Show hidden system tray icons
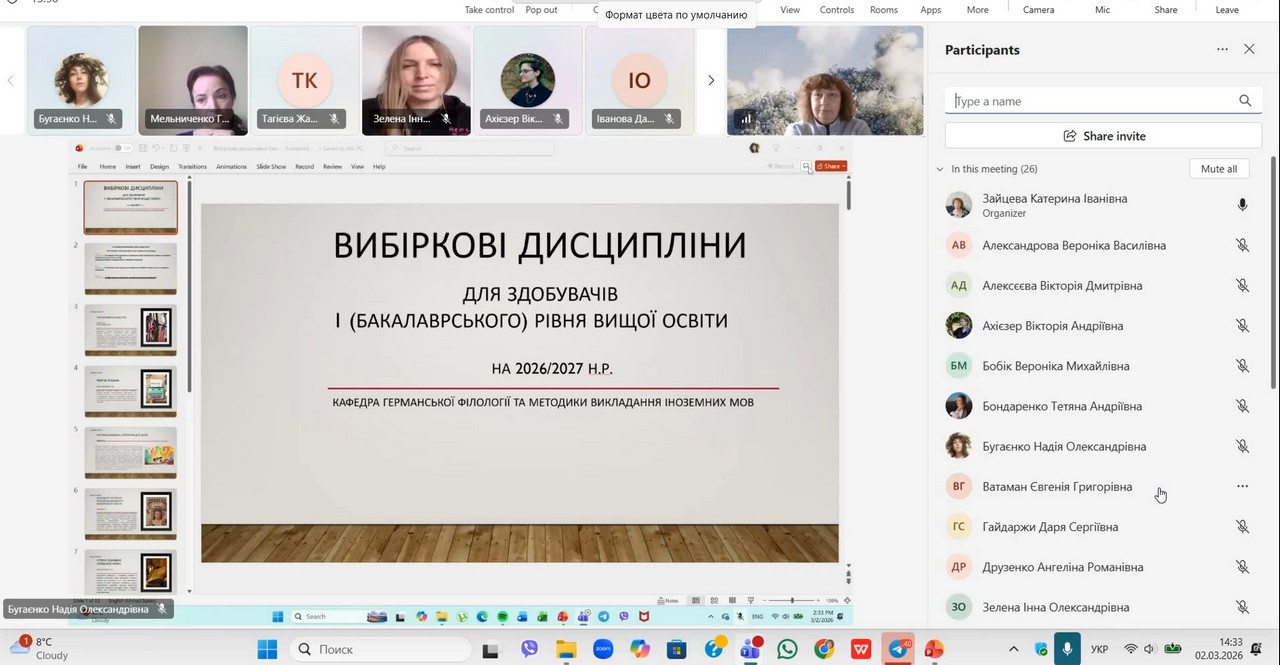Screen dimensions: 1280x665 tap(1013, 649)
